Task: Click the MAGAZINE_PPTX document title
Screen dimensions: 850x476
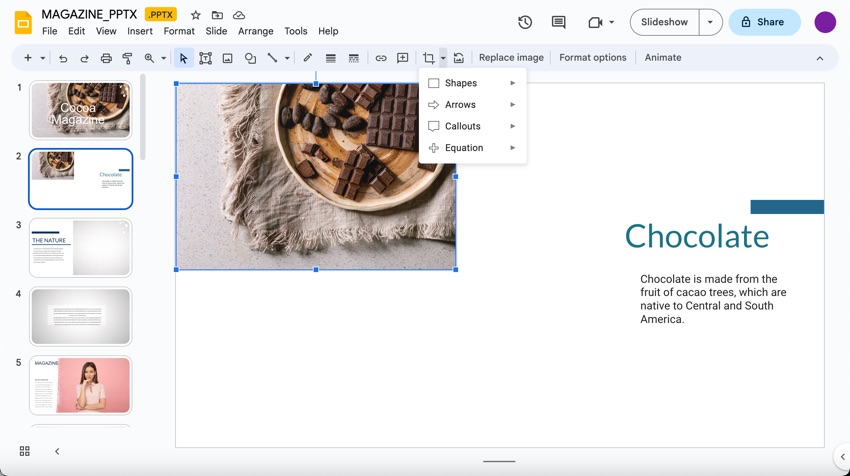Action: tap(89, 15)
